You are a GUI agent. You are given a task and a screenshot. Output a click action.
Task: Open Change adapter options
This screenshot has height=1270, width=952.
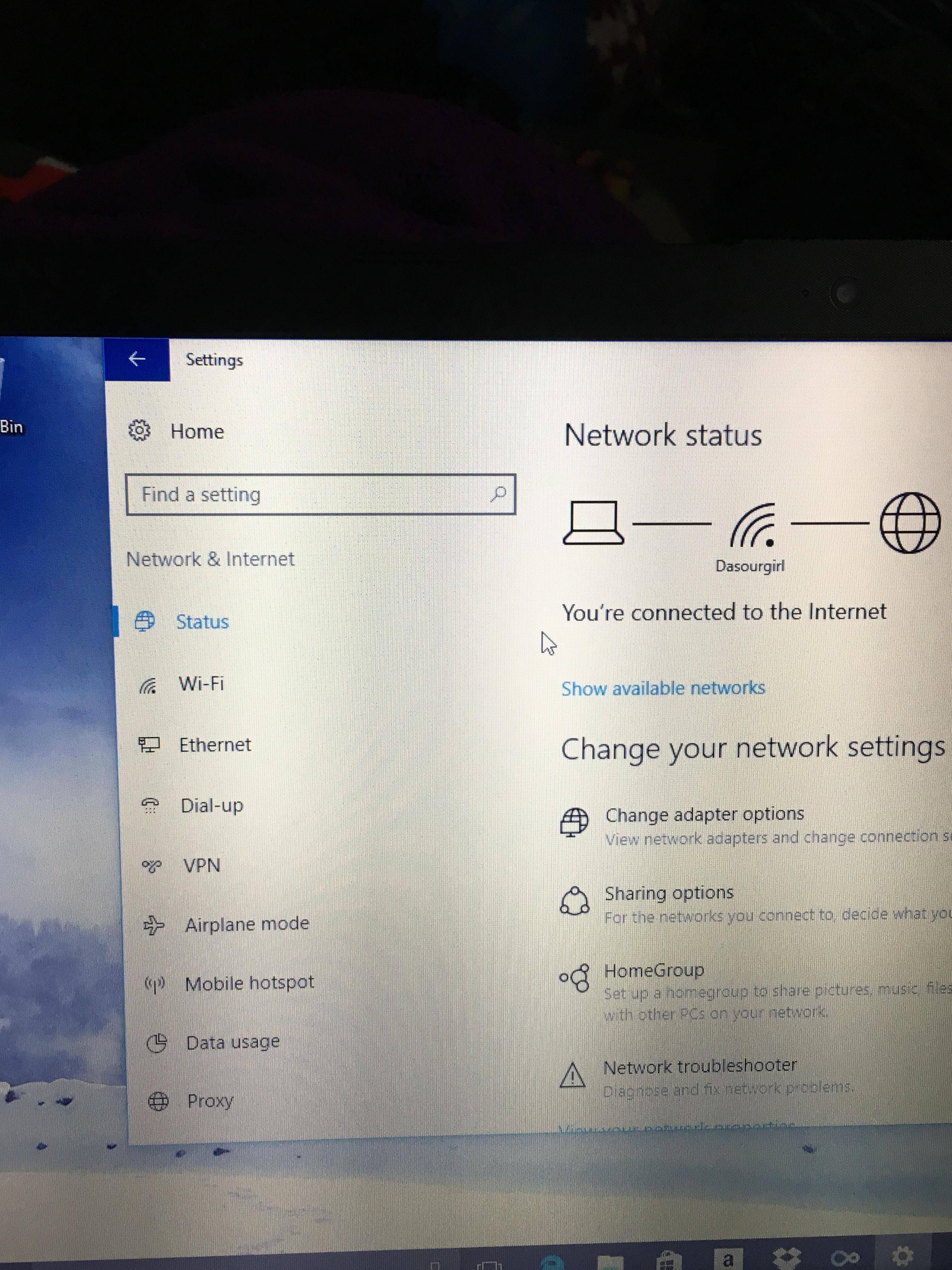pos(704,814)
